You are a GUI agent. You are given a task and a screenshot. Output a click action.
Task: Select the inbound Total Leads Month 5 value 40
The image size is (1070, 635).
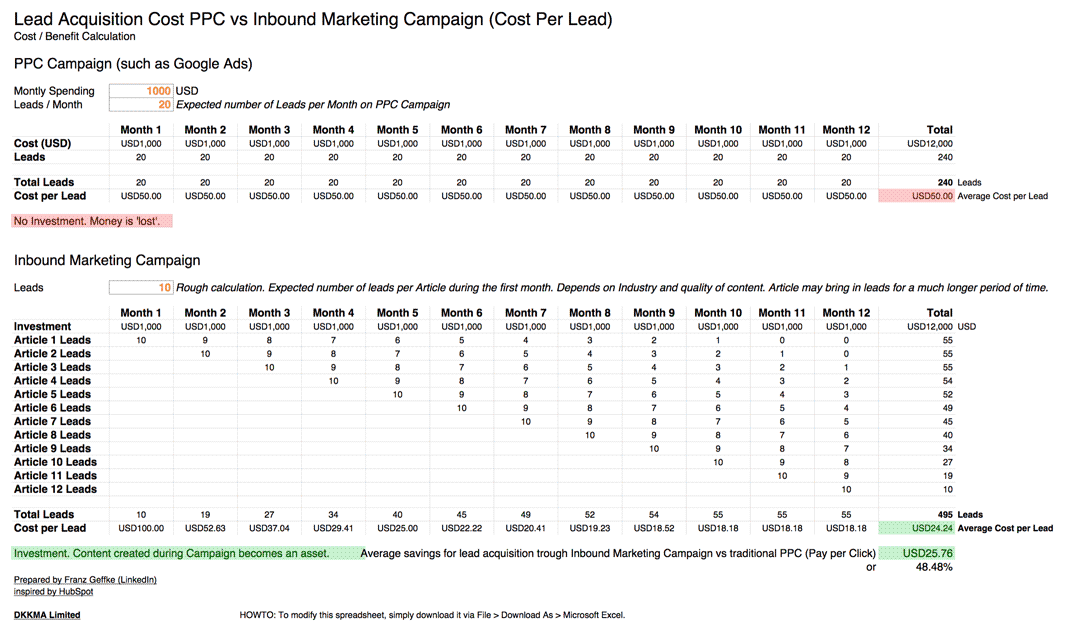coord(397,515)
